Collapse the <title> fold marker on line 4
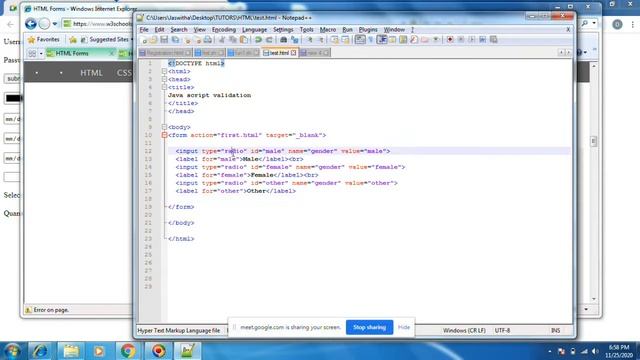The height and width of the screenshot is (360, 640). [x=164, y=87]
